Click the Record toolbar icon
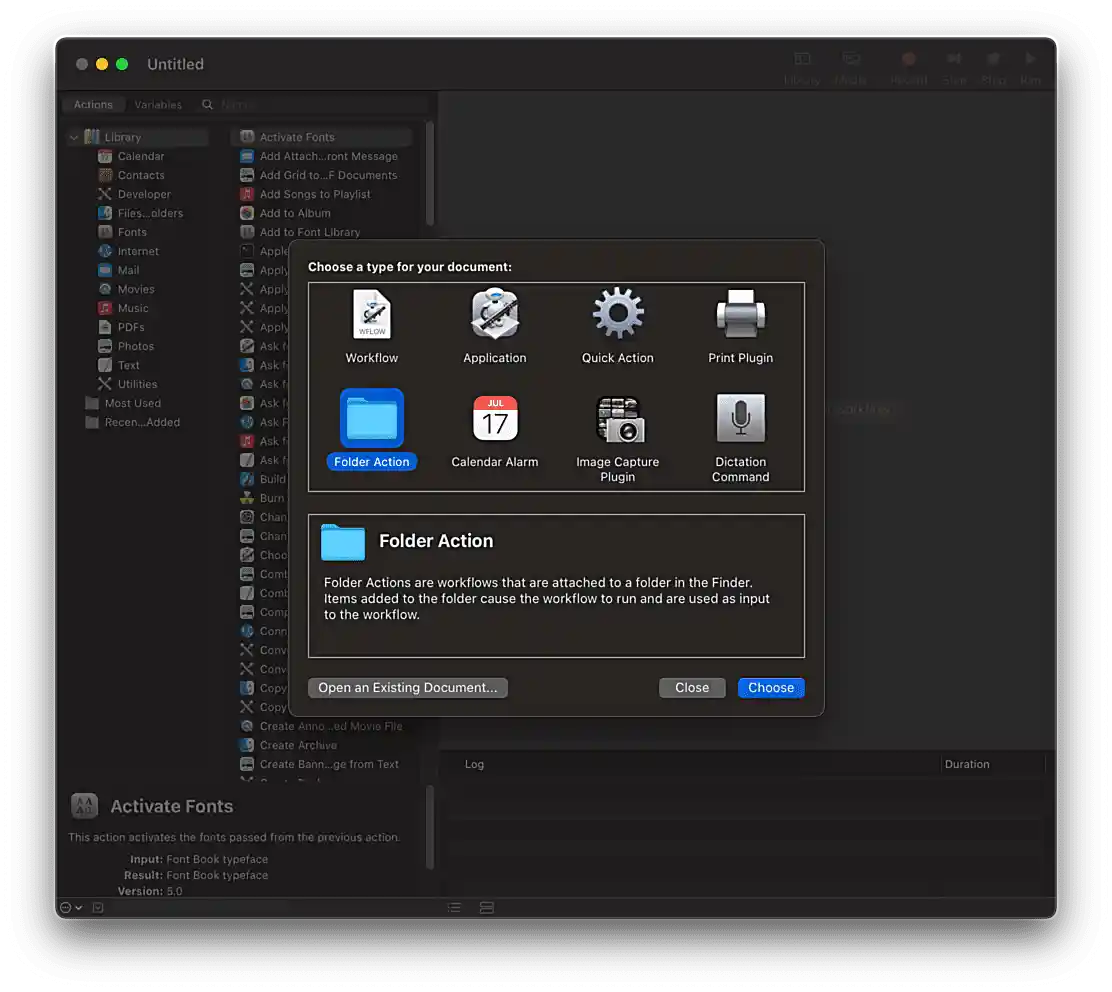Screen dimensions: 1112x992 (x=908, y=60)
